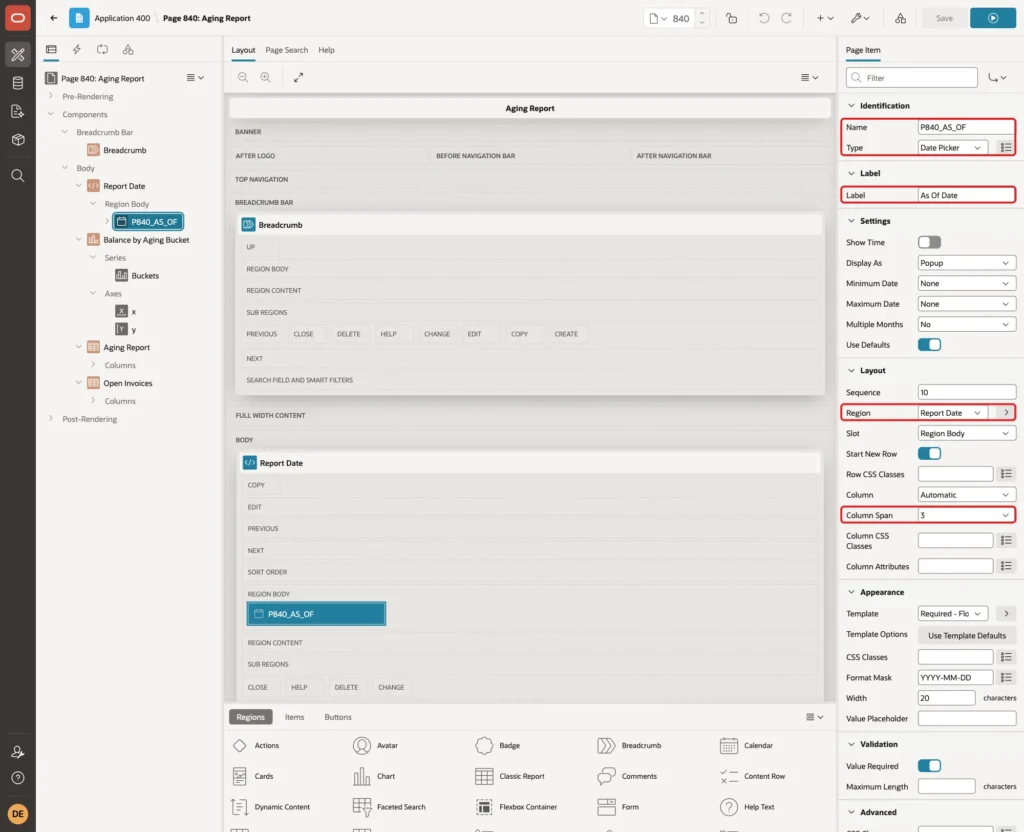The image size is (1024, 832).
Task: Run the page with play button
Action: tap(993, 18)
